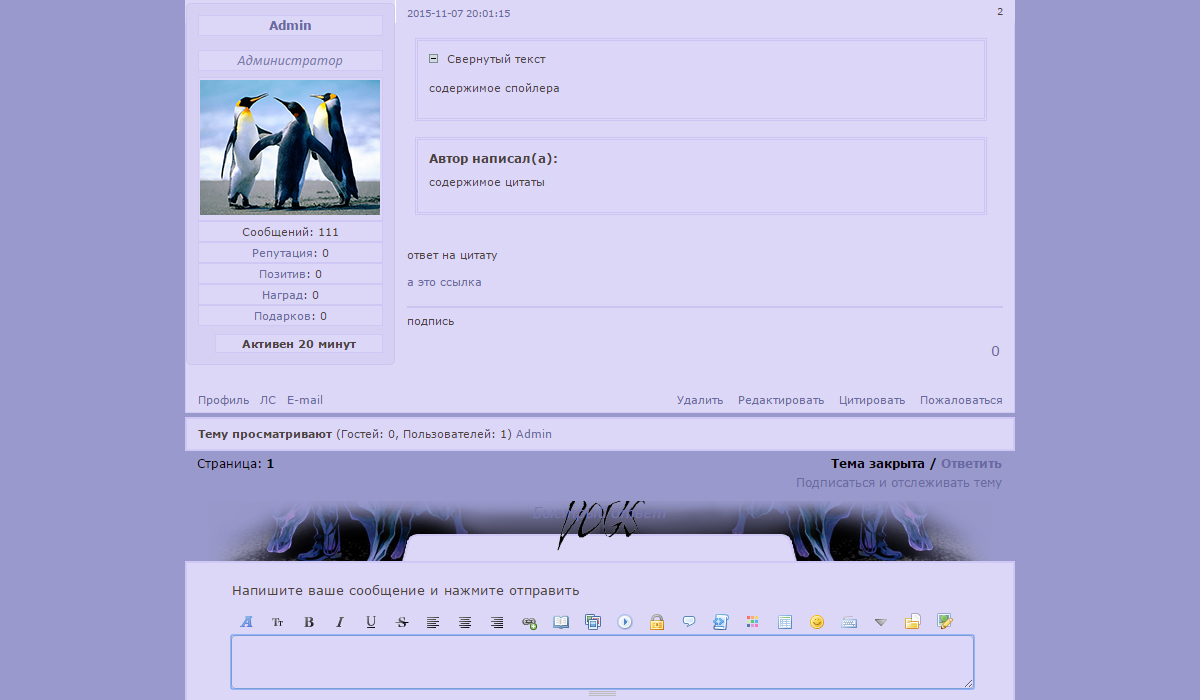Click Цитировать to quote the post
The width and height of the screenshot is (1200, 700).
(x=872, y=400)
